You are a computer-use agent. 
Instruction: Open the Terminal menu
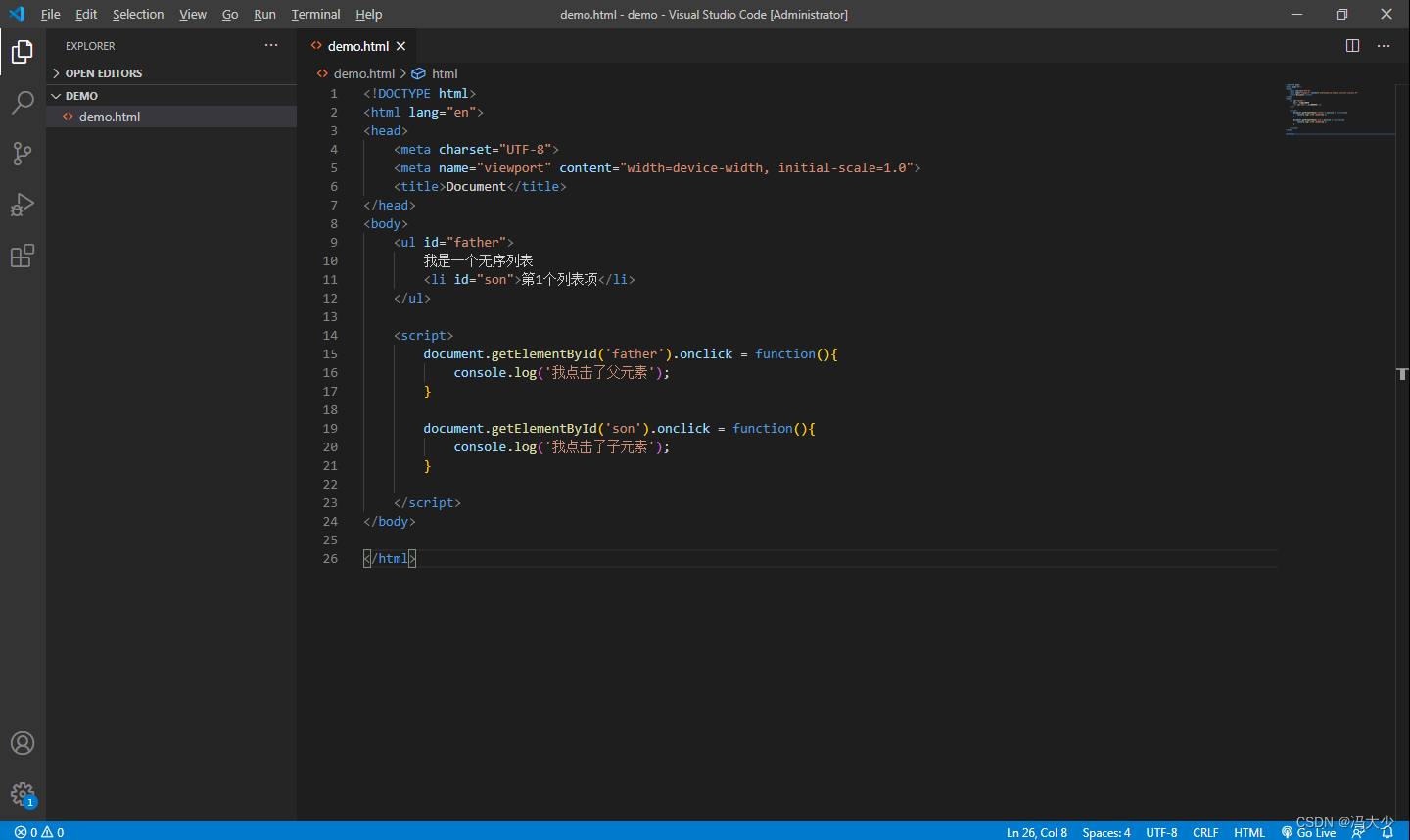click(x=315, y=14)
